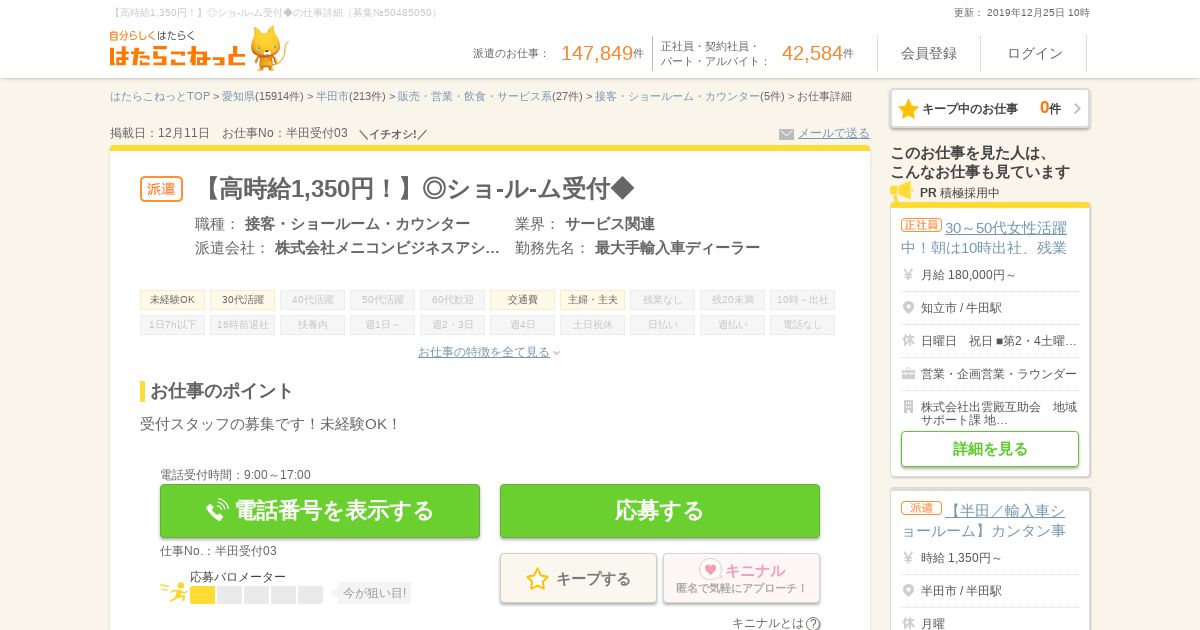Click the company name 株式会社メニコンビジネスアシ…
This screenshot has height=630, width=1200.
(387, 248)
